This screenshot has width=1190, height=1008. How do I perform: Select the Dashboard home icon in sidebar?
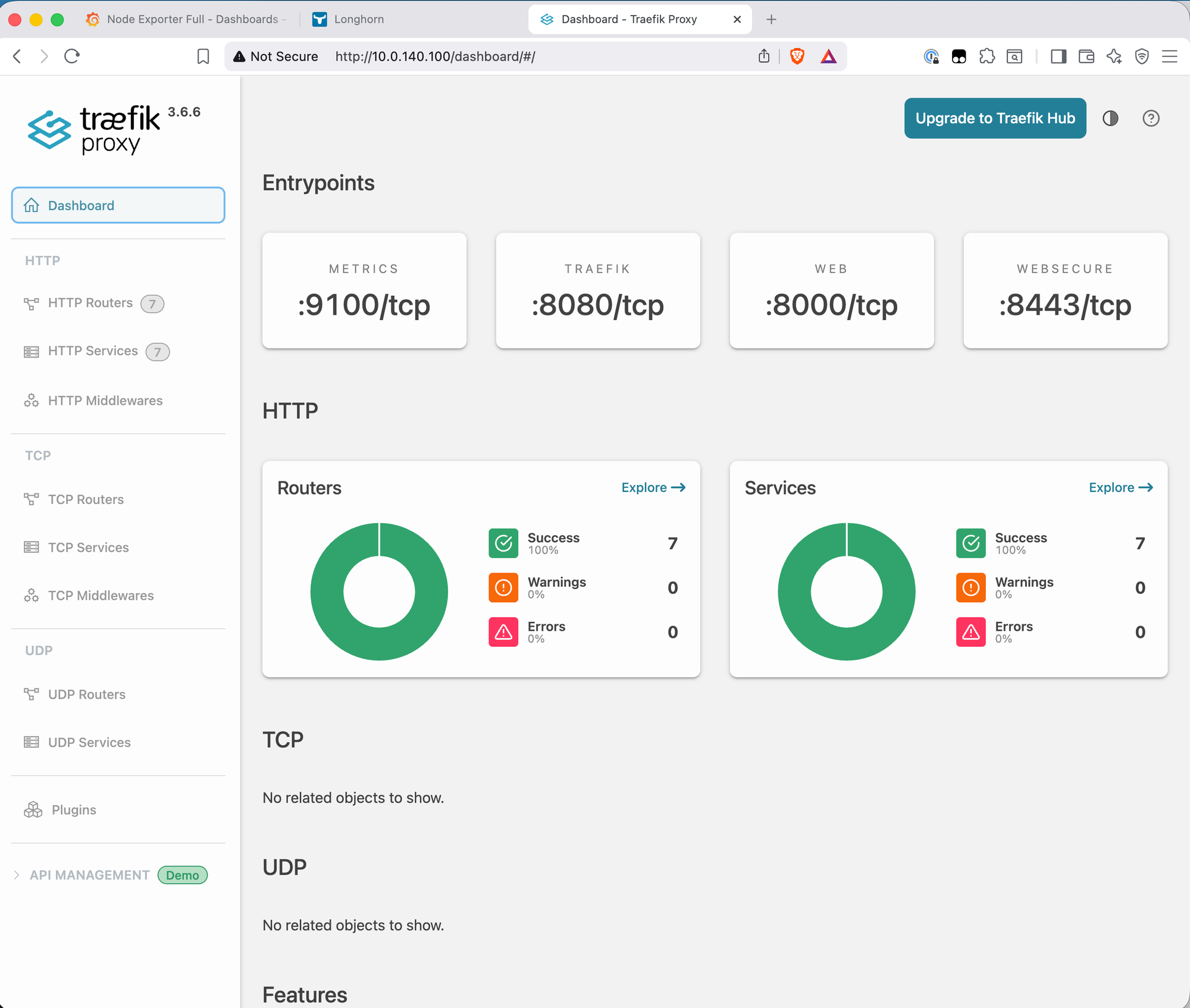coord(31,205)
